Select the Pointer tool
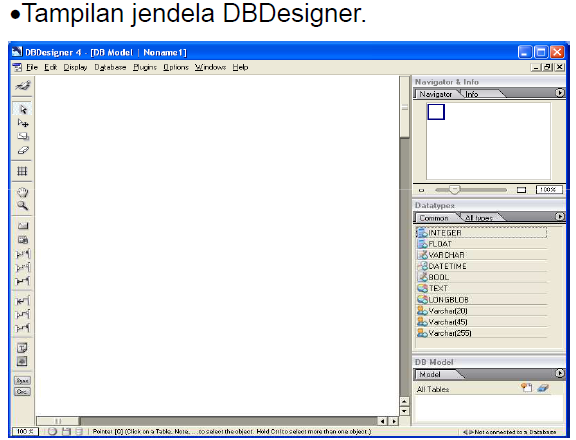 23,109
